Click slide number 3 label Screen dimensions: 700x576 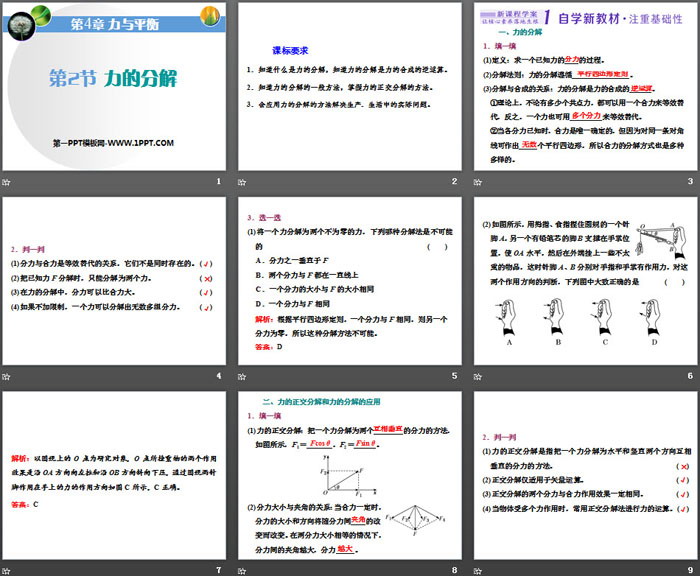[690, 181]
